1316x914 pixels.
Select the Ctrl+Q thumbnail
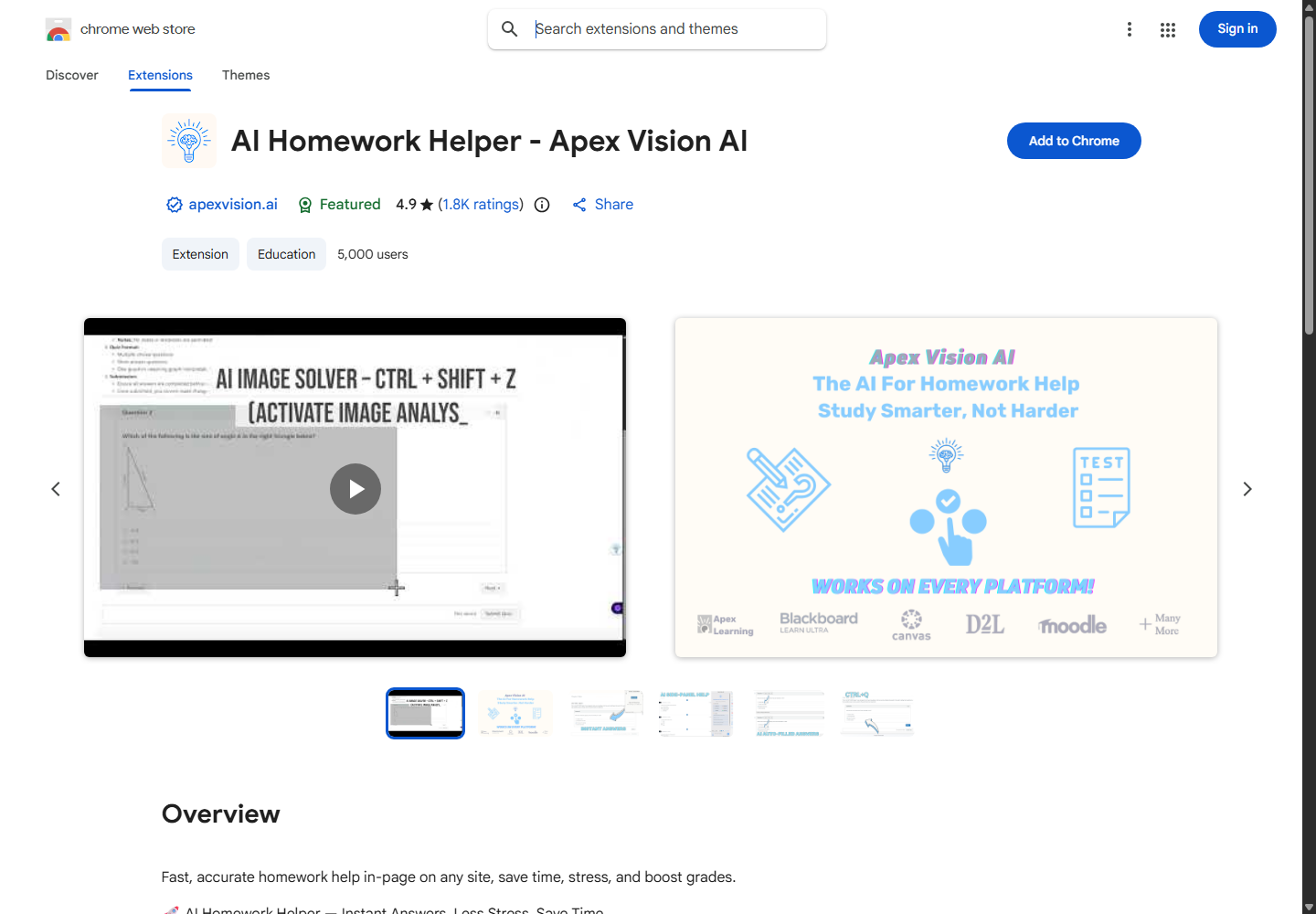pos(877,713)
